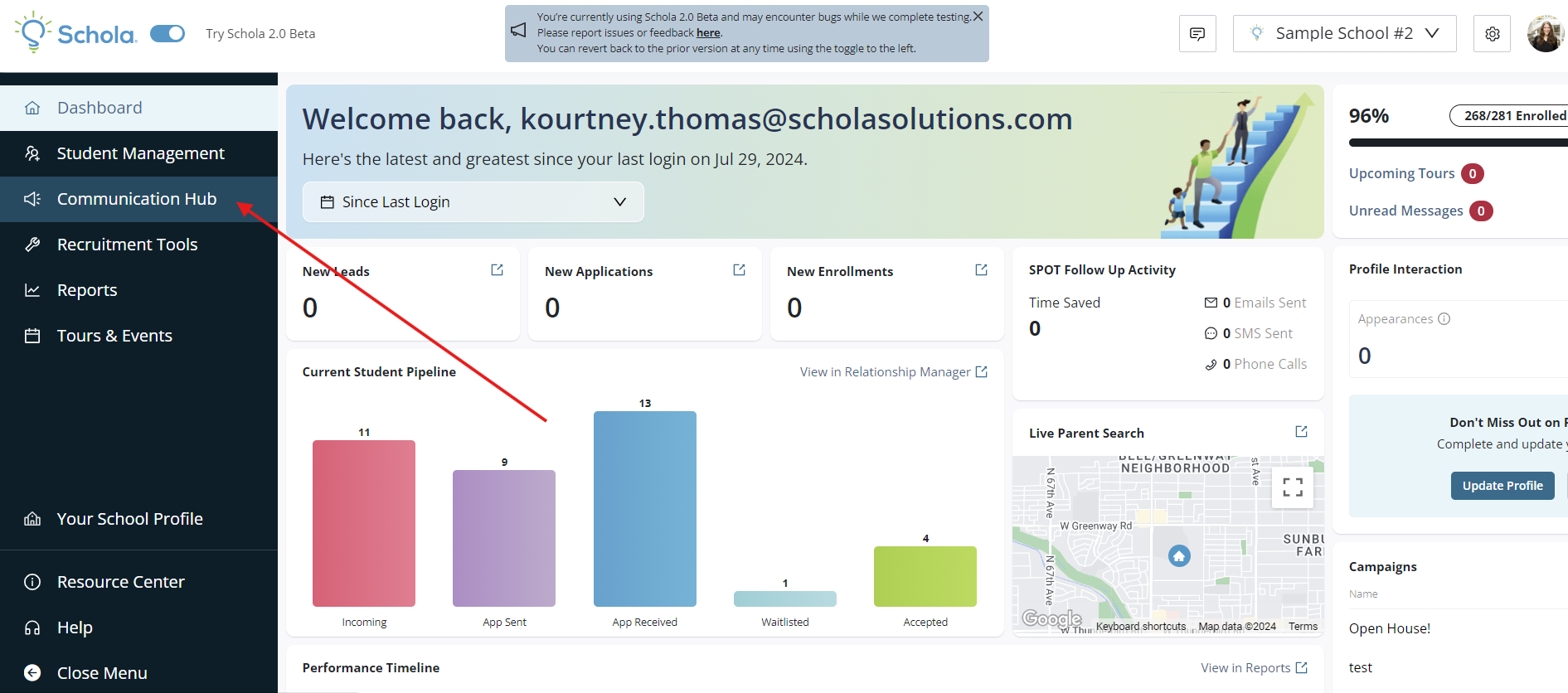This screenshot has height=693, width=1568.
Task: Open Student Management menu
Action: (138, 153)
